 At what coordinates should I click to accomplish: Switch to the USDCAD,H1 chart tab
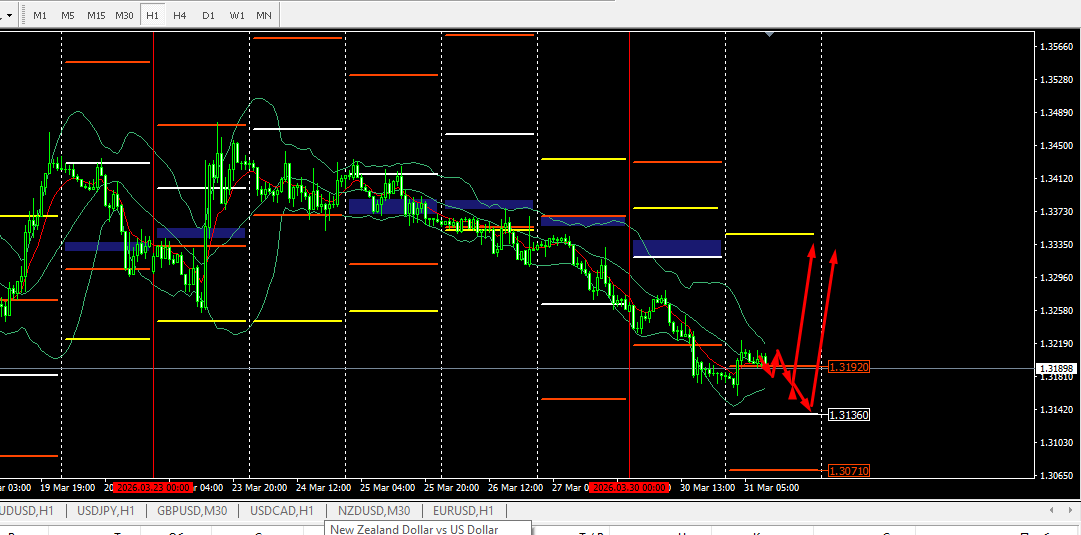pyautogui.click(x=282, y=511)
